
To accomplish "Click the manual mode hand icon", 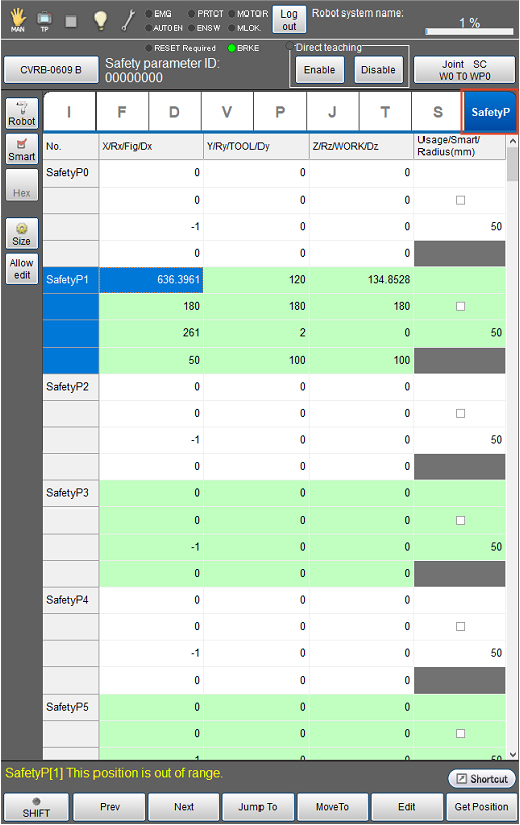I will (x=18, y=19).
